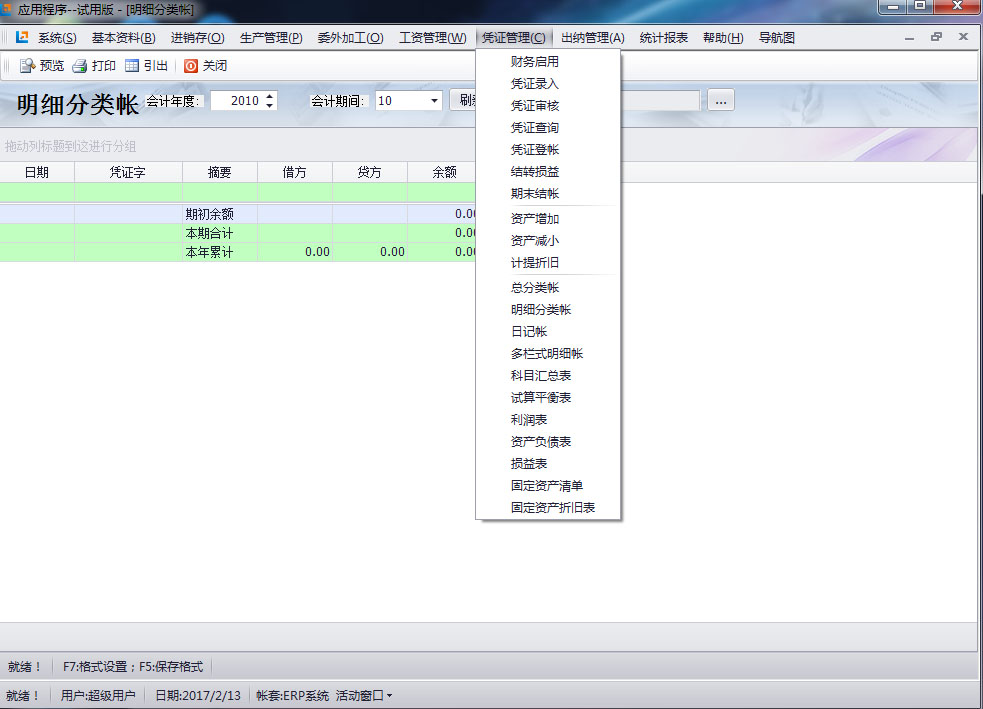983x709 pixels.
Task: Click the Export (引出) table icon
Action: click(x=132, y=66)
